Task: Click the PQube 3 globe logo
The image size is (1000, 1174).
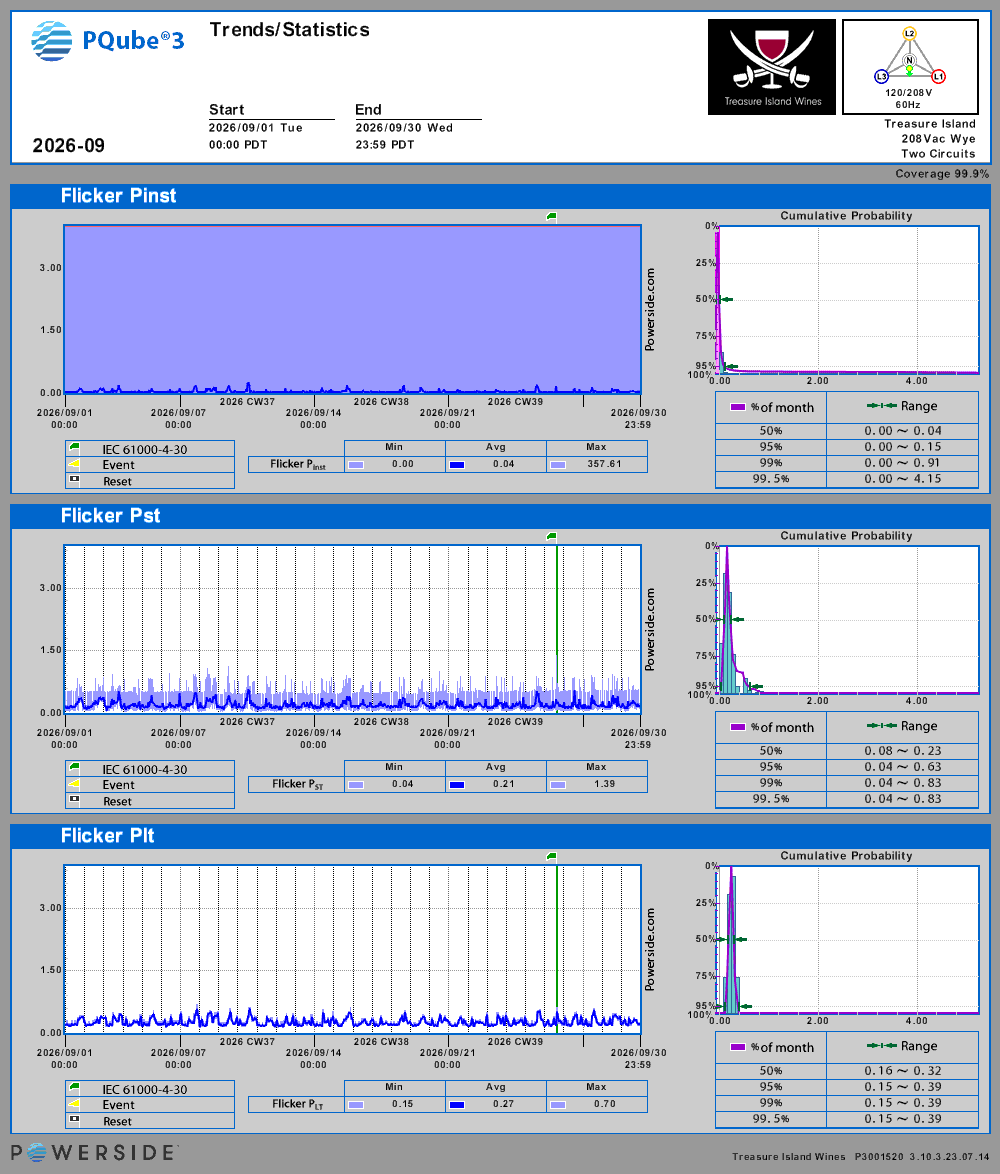Action: tap(52, 40)
